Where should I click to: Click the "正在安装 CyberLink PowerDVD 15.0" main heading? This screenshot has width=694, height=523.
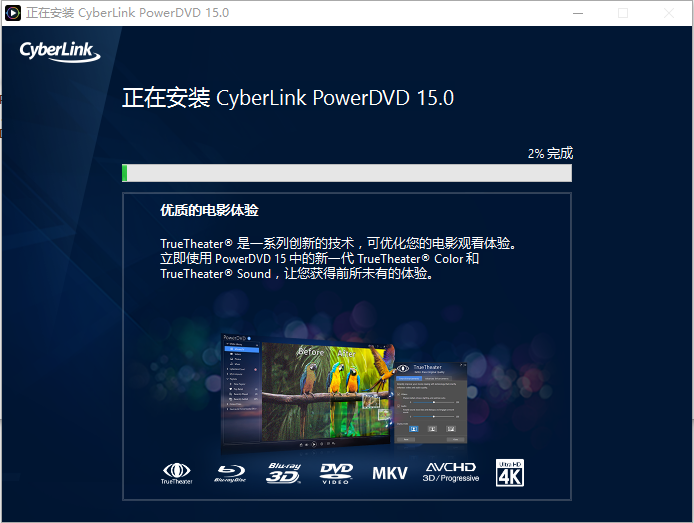[288, 98]
